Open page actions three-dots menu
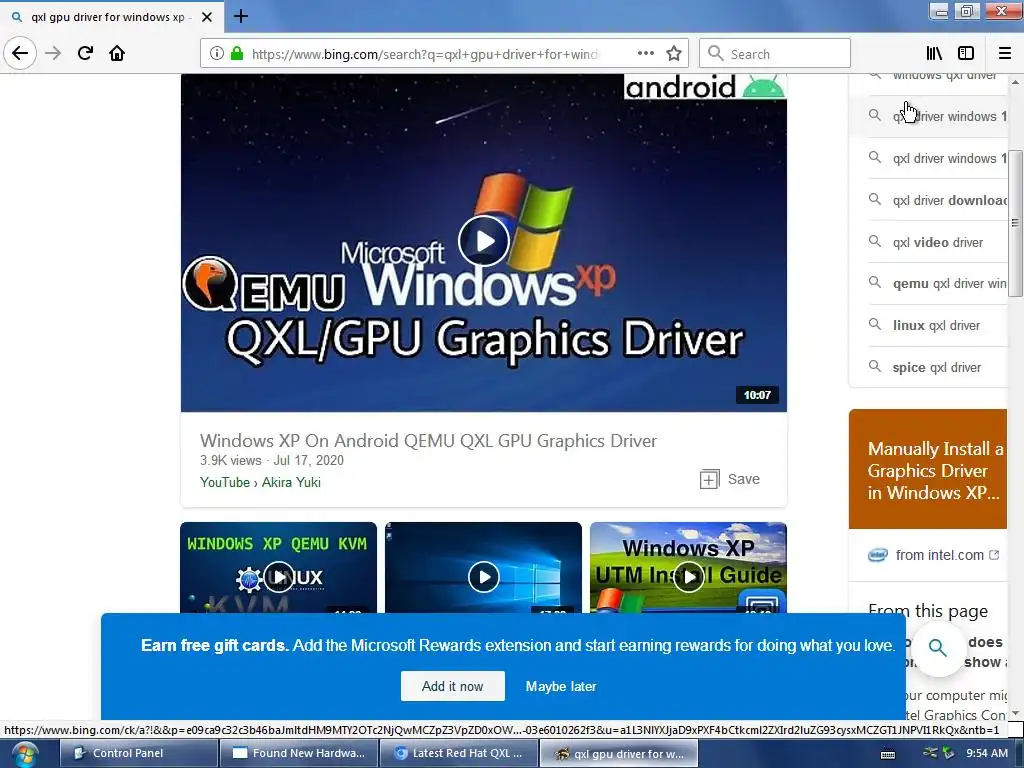Image resolution: width=1024 pixels, height=768 pixels. (645, 53)
